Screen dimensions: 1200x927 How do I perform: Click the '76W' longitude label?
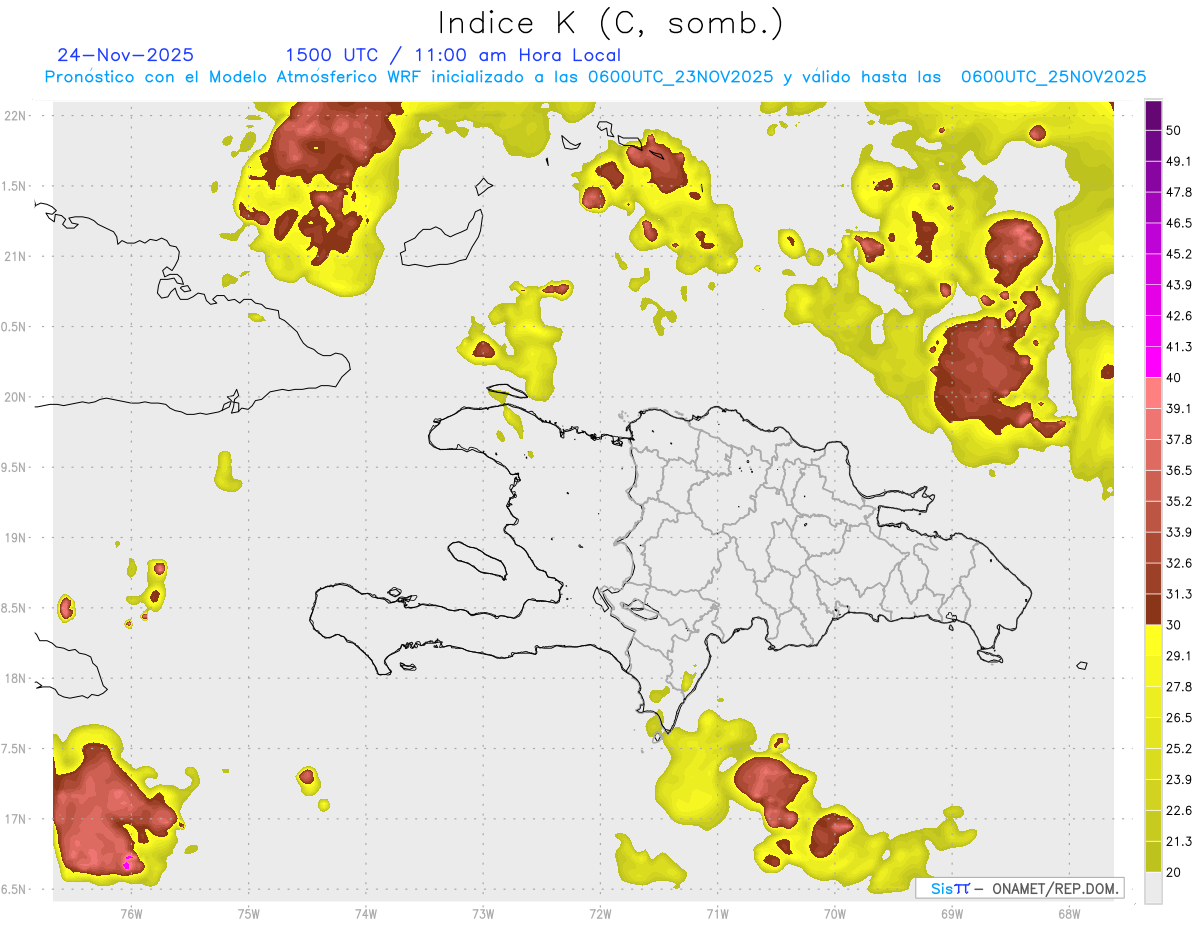coord(131,913)
